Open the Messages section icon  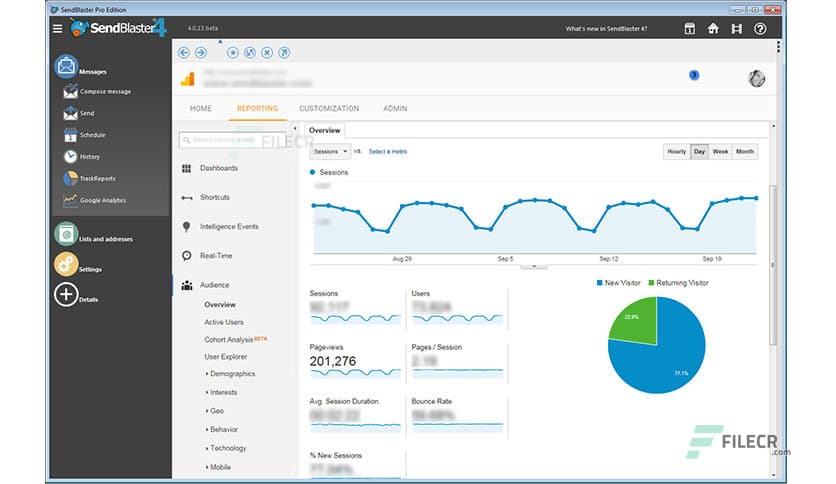pyautogui.click(x=66, y=67)
